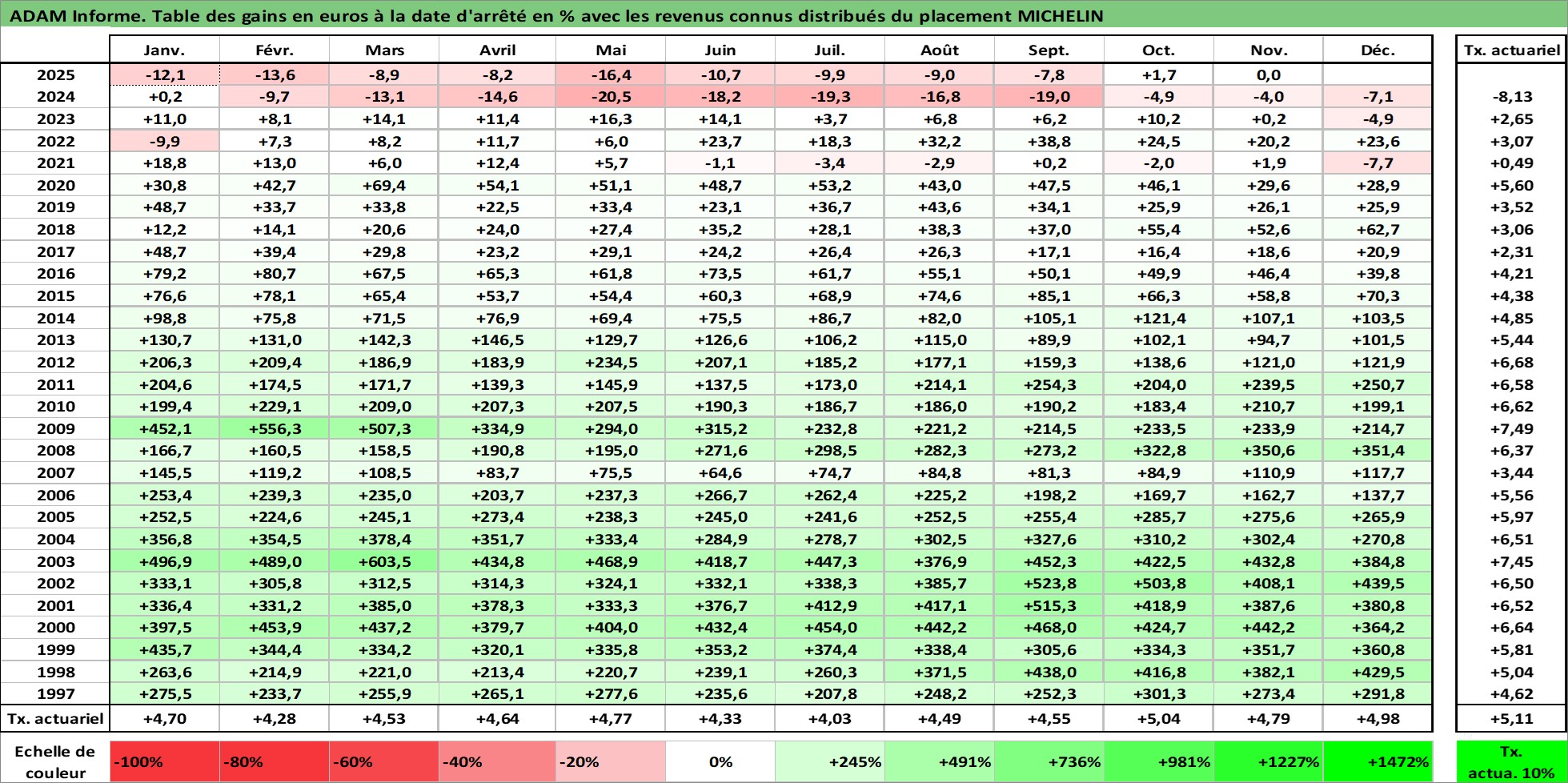This screenshot has width=1568, height=783.
Task: Select the +736% green scale swatch
Action: [1049, 761]
